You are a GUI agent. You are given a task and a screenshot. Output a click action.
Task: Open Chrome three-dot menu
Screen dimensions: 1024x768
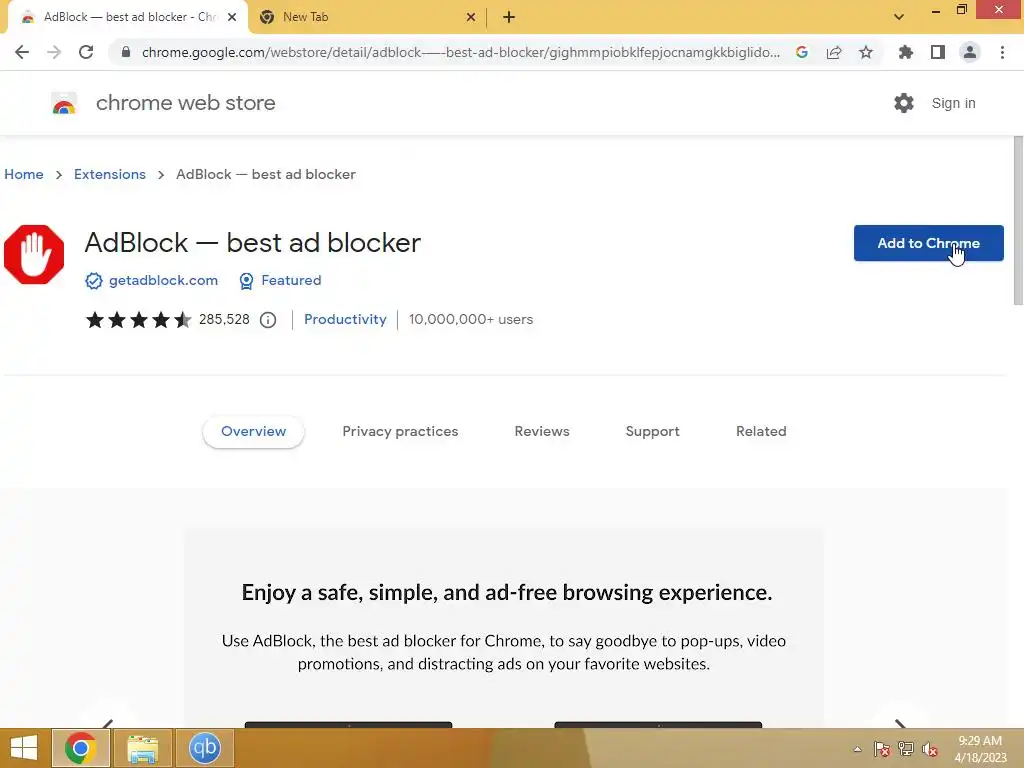1002,52
